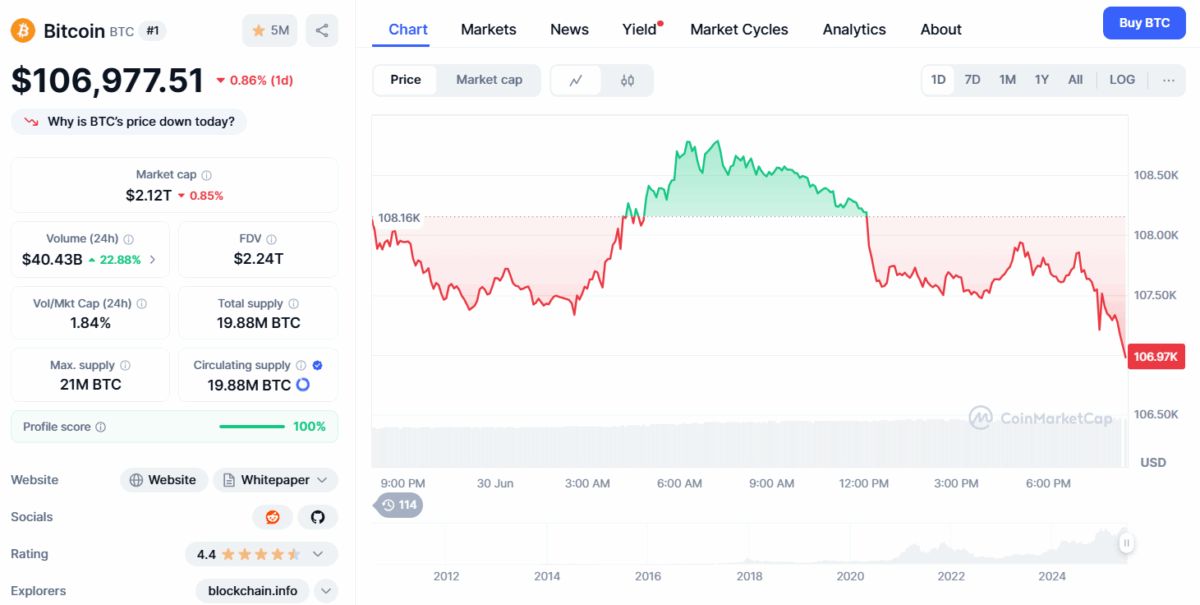Image resolution: width=1200 pixels, height=605 pixels.
Task: Open the Reddit social icon
Action: (x=273, y=517)
